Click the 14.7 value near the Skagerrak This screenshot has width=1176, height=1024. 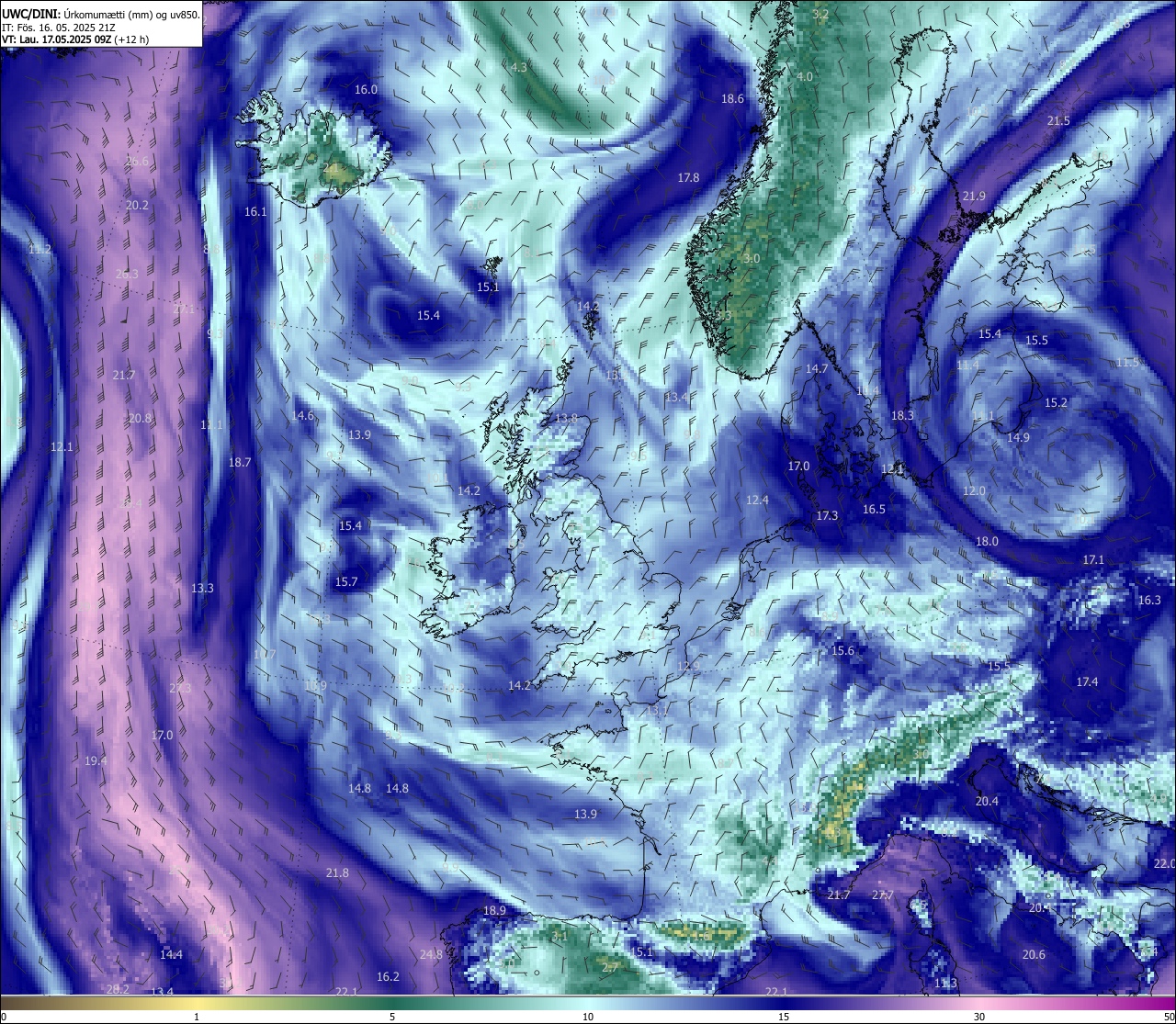817,368
